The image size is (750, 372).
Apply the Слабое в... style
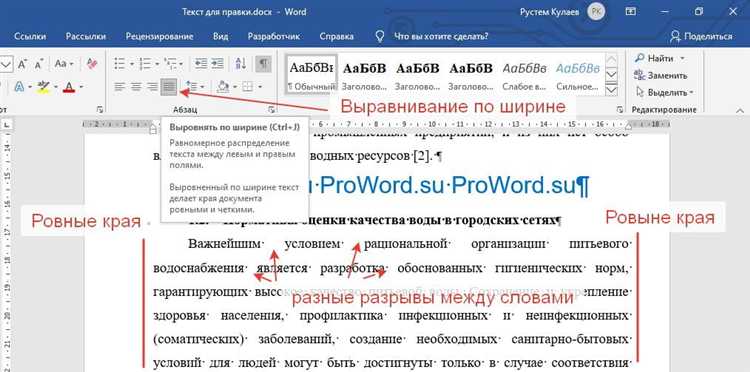tap(524, 75)
